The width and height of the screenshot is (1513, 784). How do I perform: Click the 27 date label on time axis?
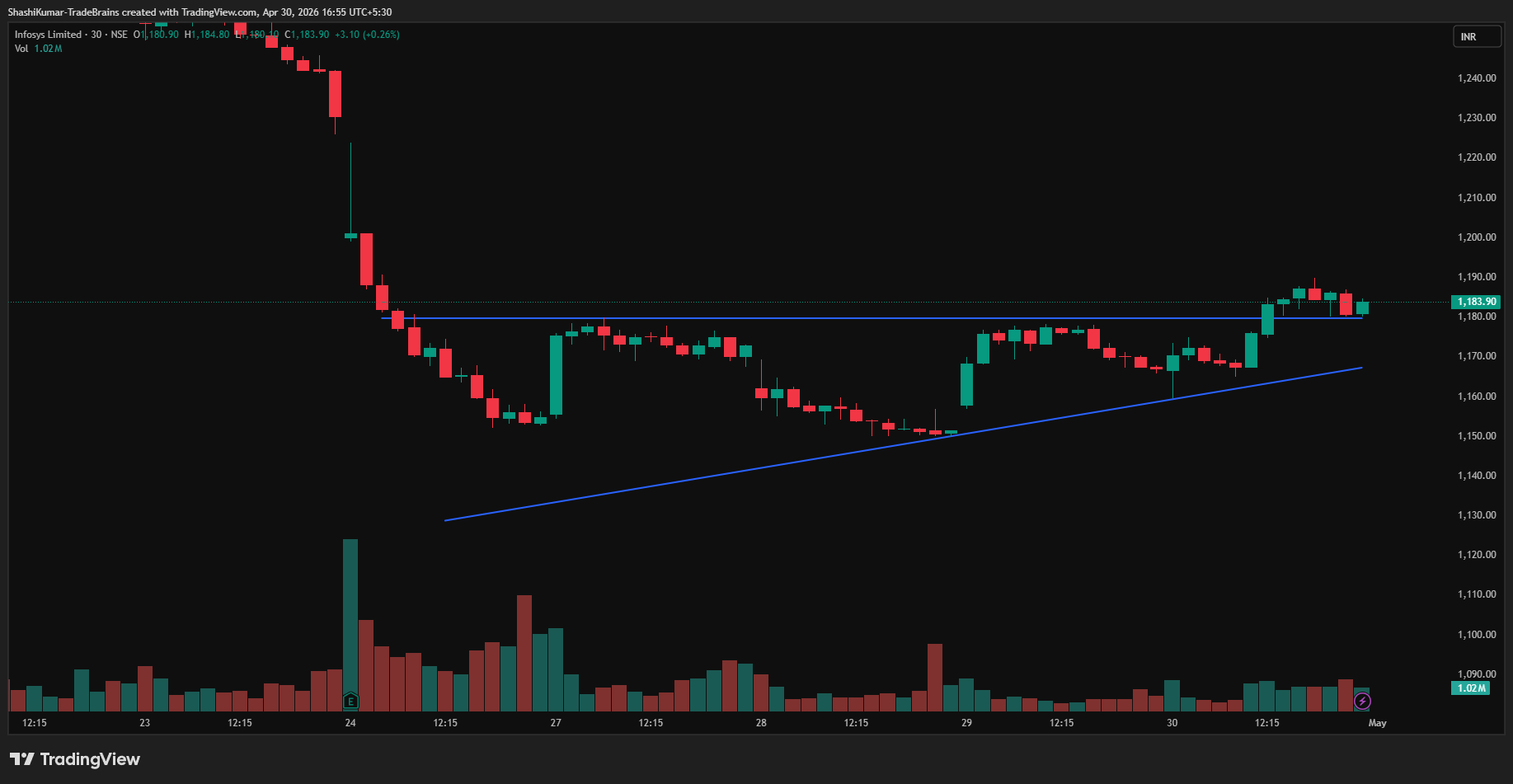[556, 723]
